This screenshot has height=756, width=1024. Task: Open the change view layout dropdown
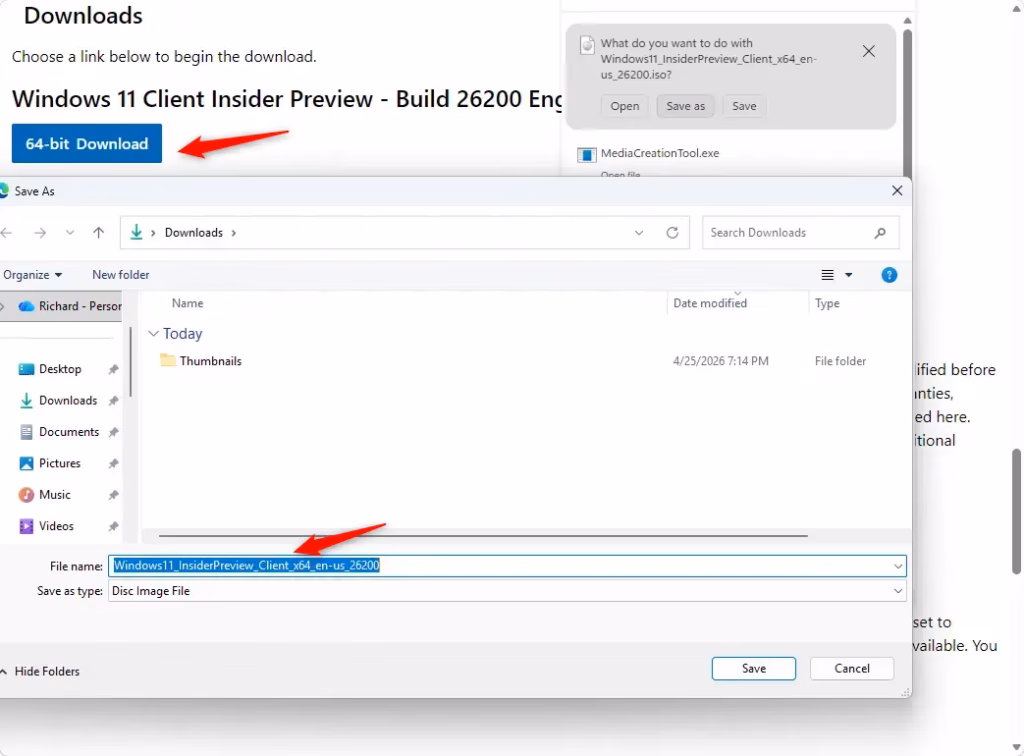coord(849,275)
